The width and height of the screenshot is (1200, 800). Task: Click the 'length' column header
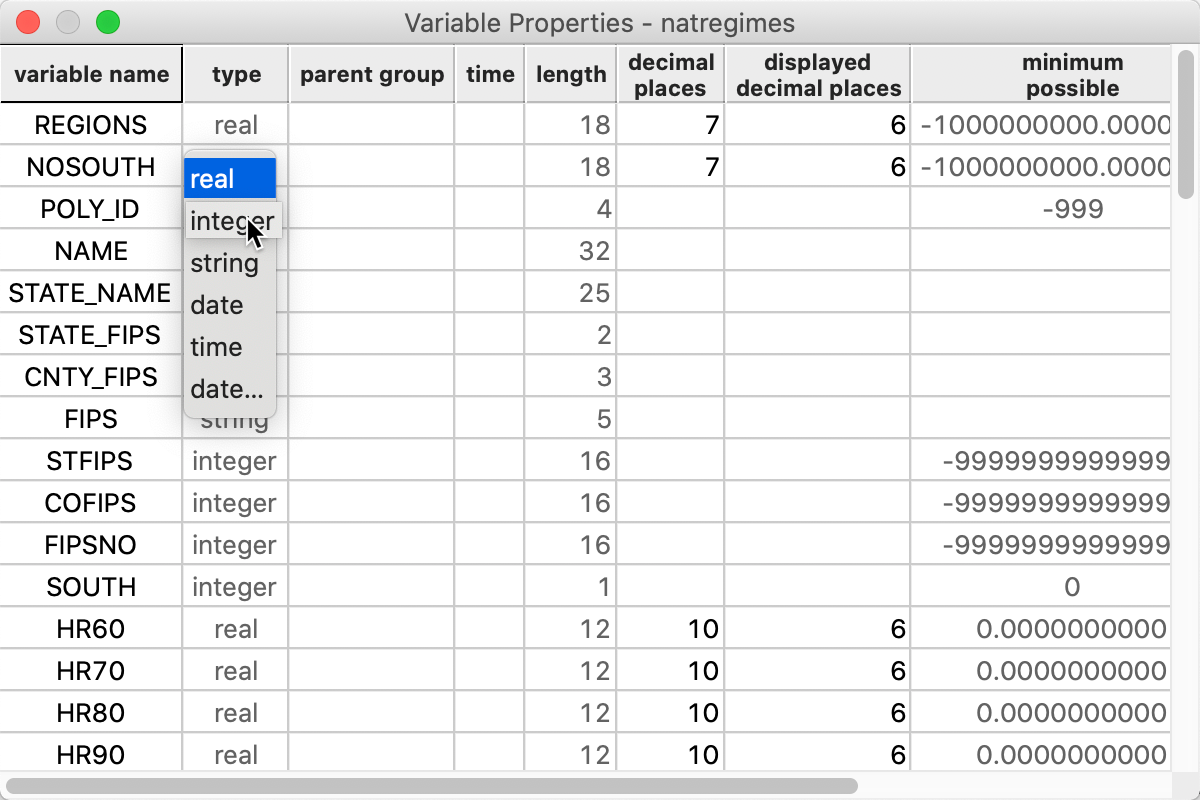[x=571, y=74]
